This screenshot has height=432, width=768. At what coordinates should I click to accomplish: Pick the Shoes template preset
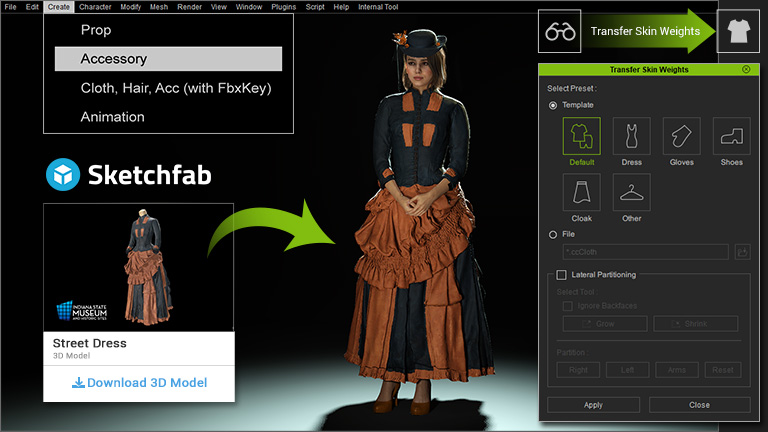731,135
